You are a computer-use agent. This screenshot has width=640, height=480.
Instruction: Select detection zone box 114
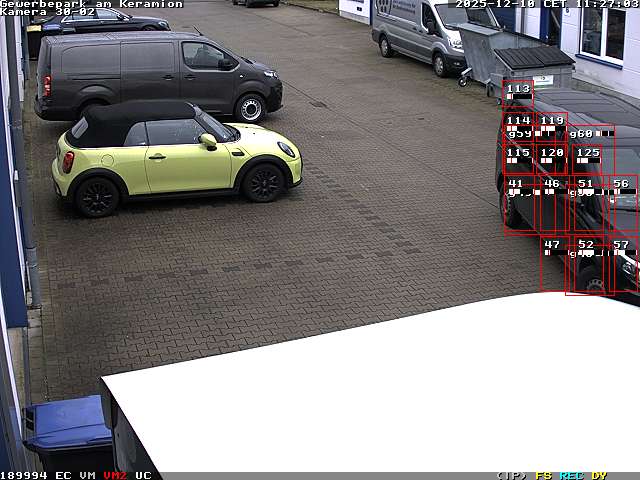click(x=518, y=127)
